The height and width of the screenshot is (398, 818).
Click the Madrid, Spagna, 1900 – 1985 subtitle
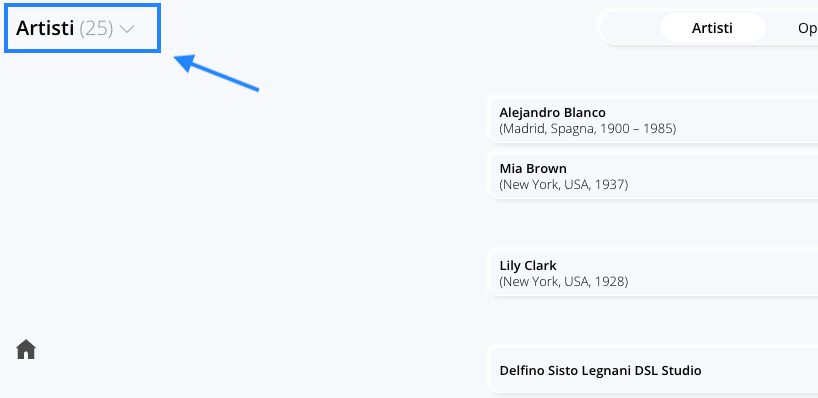(587, 128)
